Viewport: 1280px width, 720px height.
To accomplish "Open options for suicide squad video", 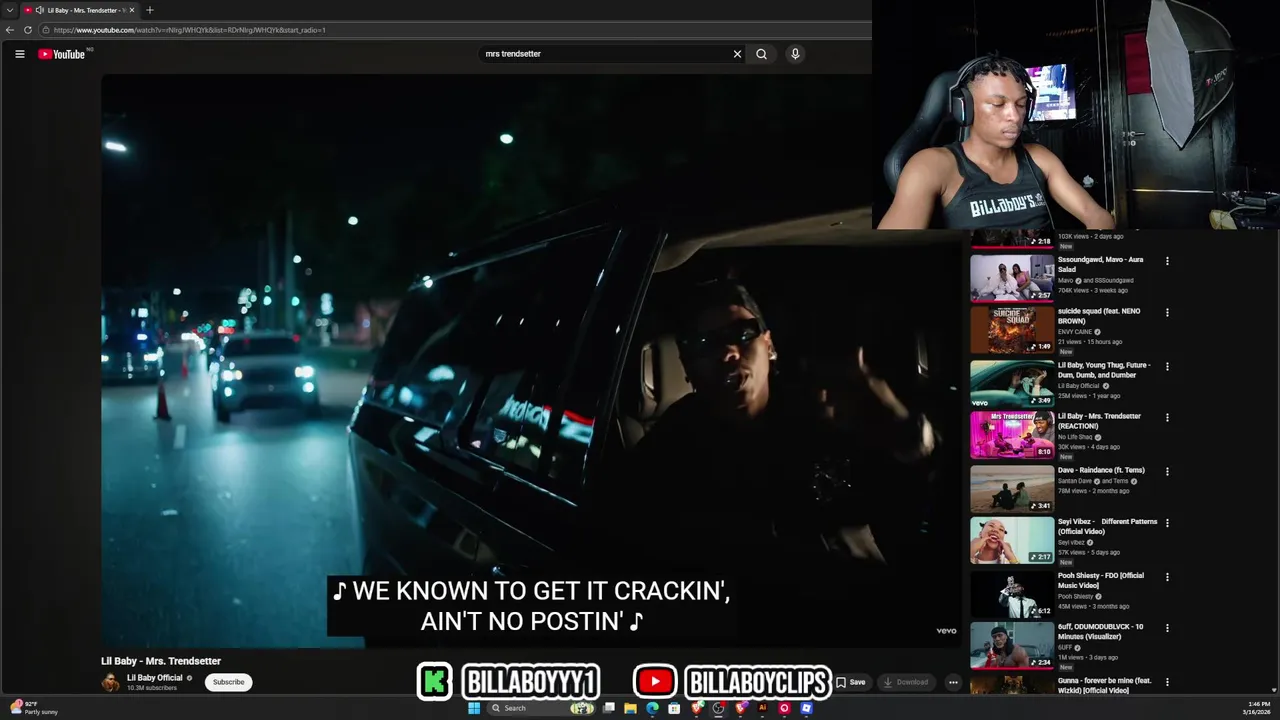I will click(x=1167, y=312).
